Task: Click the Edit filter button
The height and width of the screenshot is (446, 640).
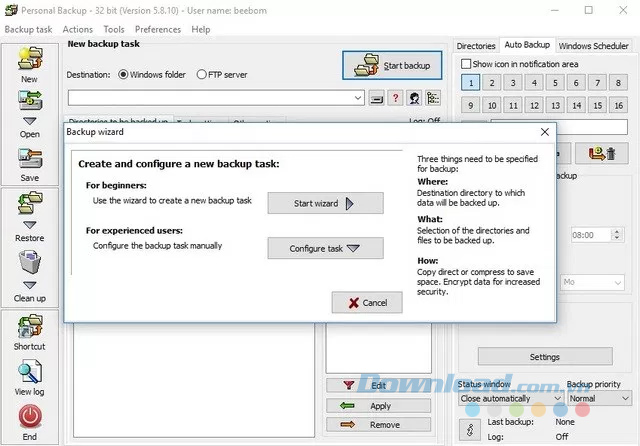Action: 378,386
